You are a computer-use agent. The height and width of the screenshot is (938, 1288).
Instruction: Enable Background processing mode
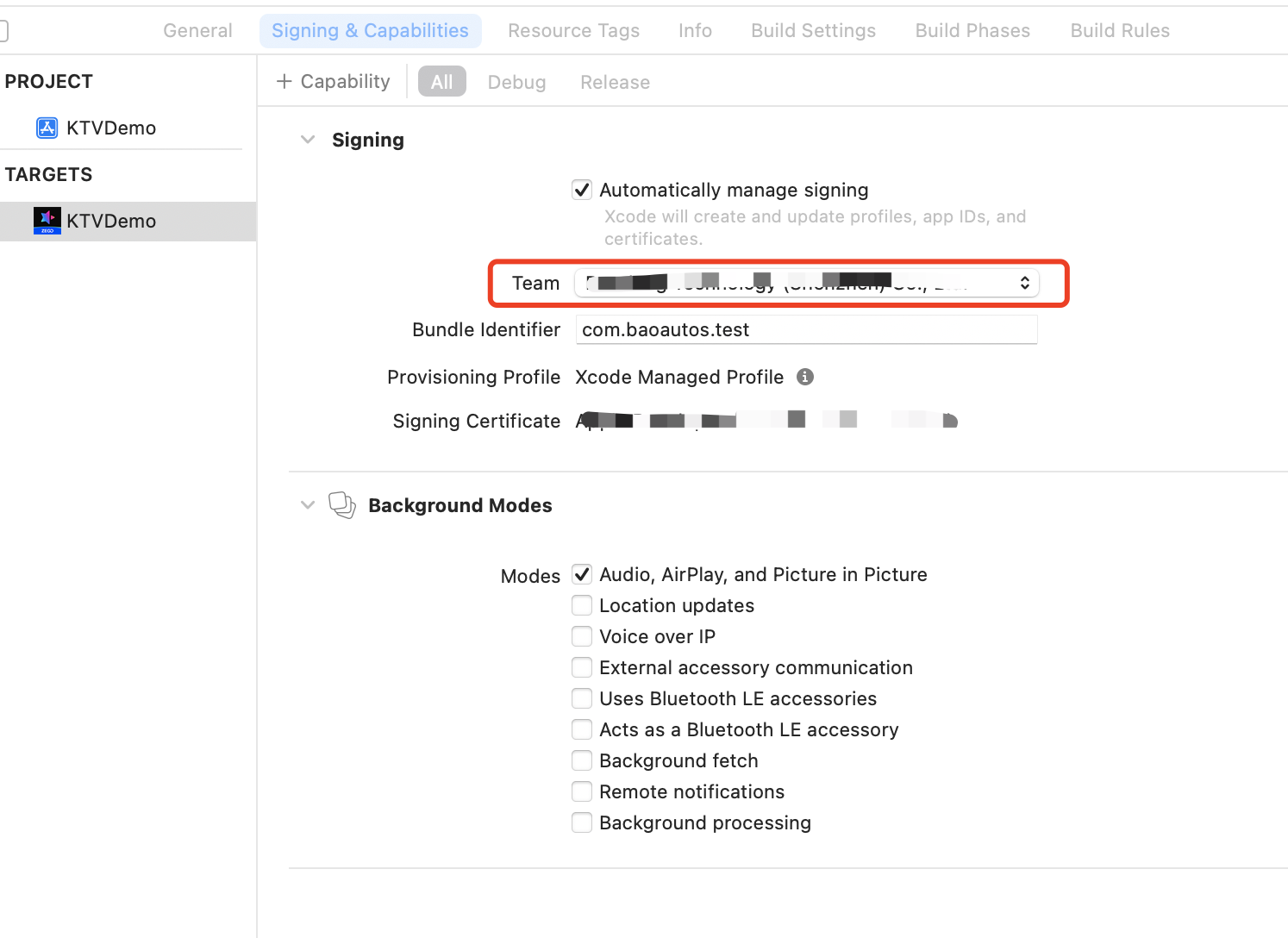coord(582,822)
